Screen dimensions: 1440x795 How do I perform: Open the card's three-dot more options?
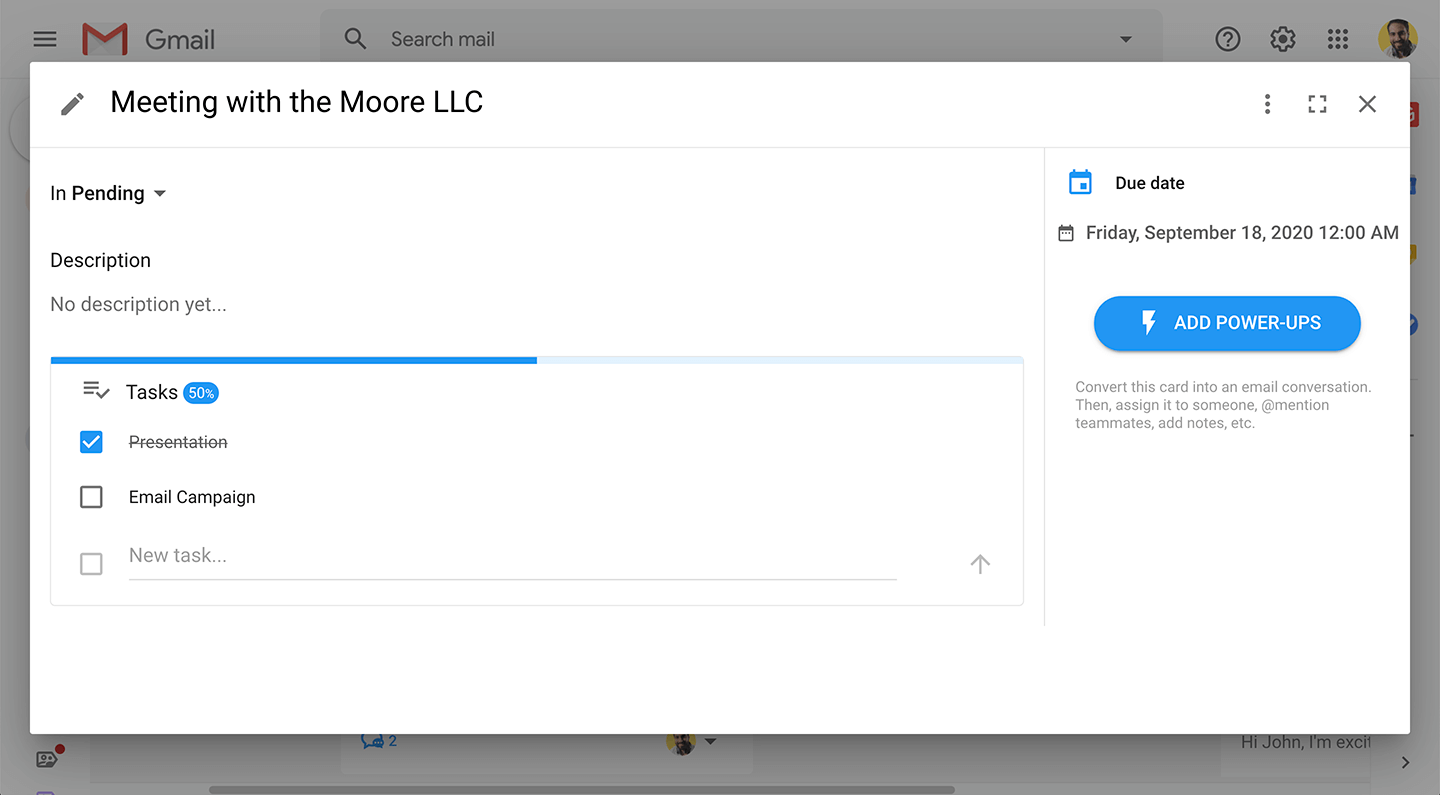point(1267,104)
